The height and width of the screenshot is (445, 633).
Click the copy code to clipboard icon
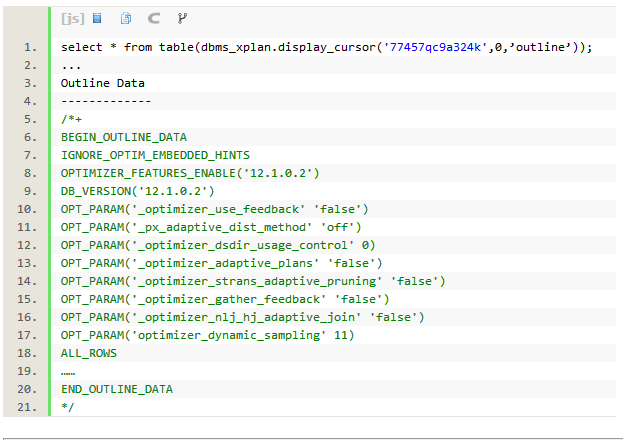pyautogui.click(x=126, y=18)
